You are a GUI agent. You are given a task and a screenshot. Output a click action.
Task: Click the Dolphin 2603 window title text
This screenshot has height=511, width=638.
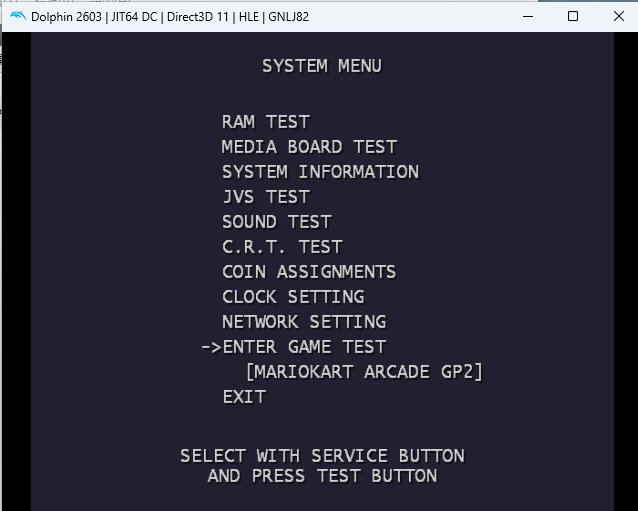tap(170, 17)
